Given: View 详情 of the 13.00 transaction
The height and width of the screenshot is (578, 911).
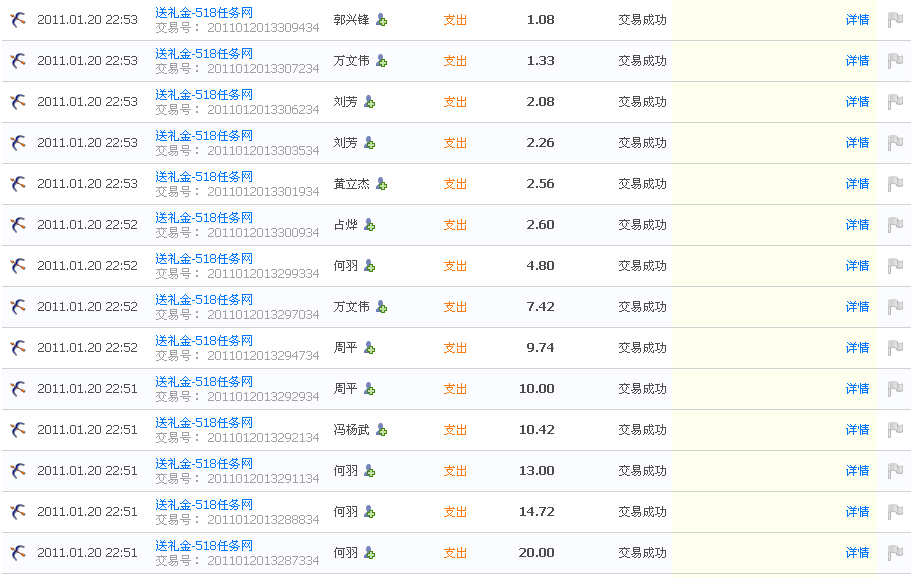Looking at the screenshot, I should (857, 471).
